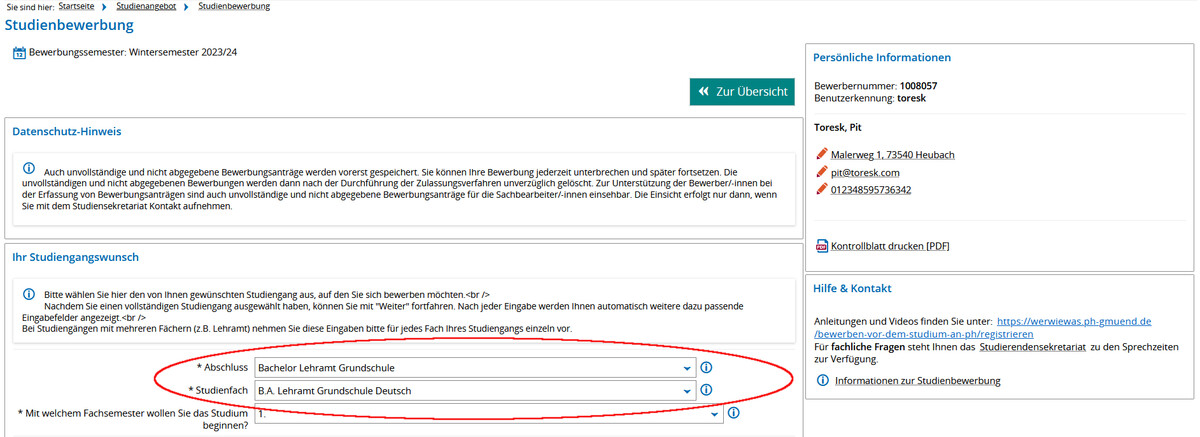Show info for the Studienfach field
This screenshot has height=437, width=1200.
(x=706, y=390)
